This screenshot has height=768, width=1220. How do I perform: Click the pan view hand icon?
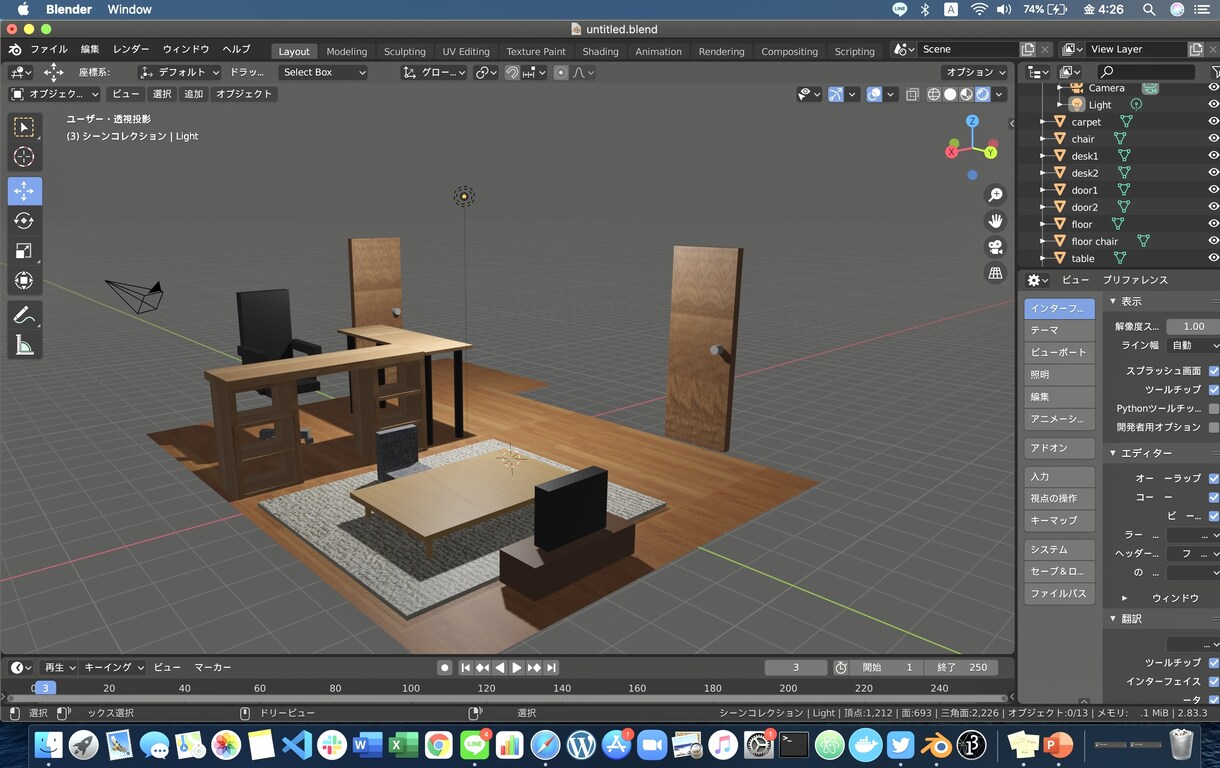tap(995, 221)
